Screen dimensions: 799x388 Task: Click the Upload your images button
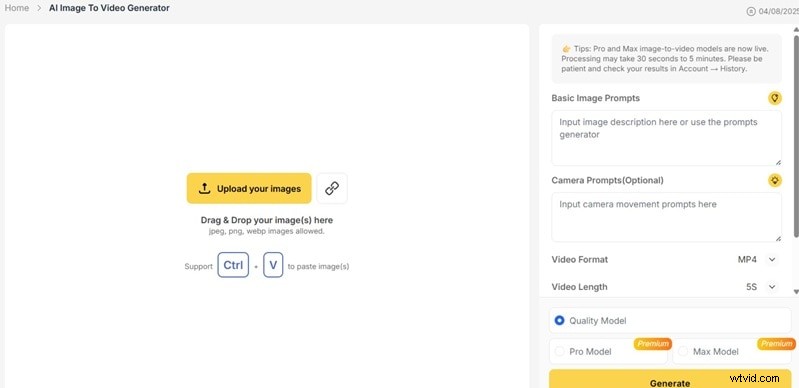(x=249, y=188)
